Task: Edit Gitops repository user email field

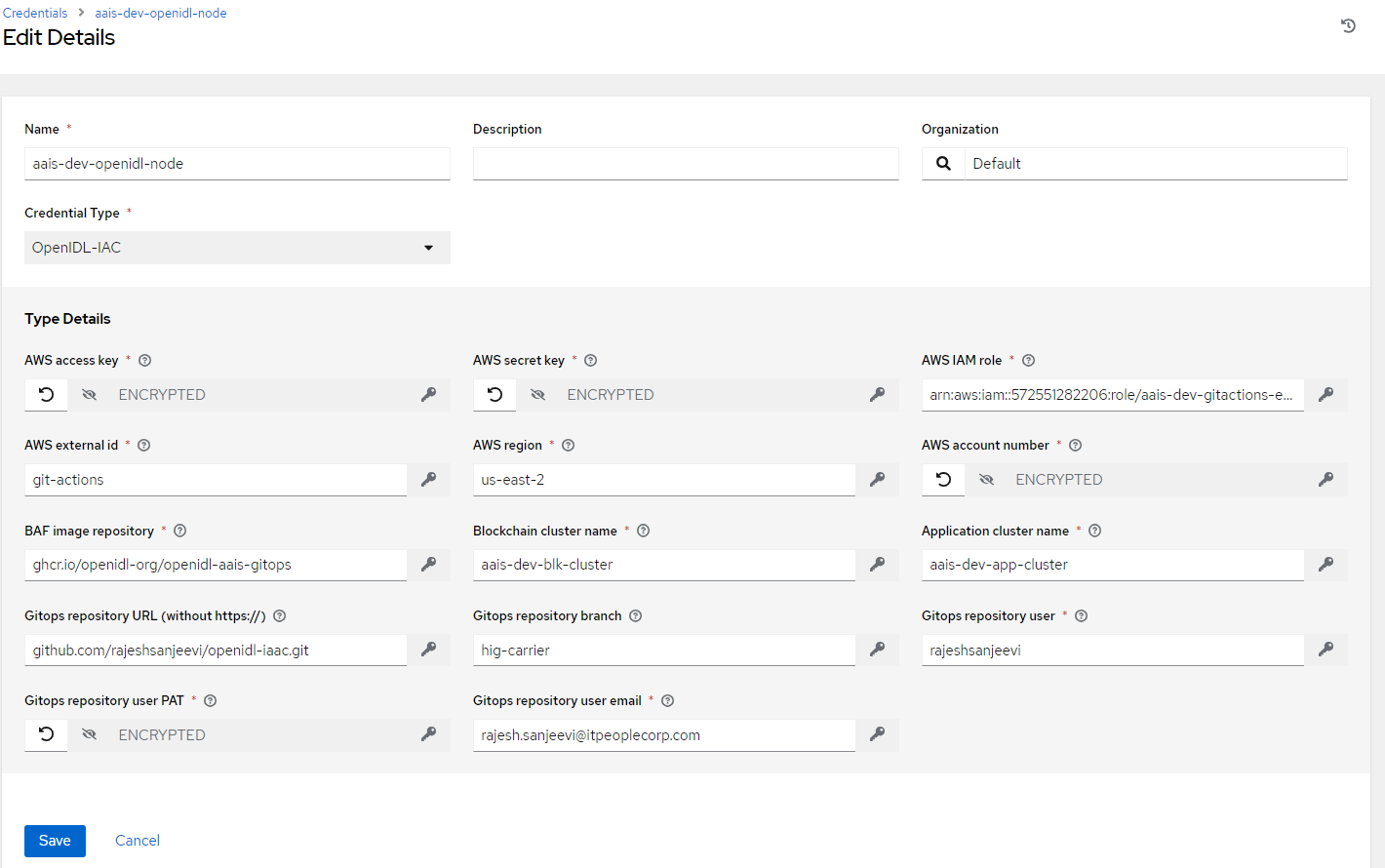Action: (x=664, y=735)
